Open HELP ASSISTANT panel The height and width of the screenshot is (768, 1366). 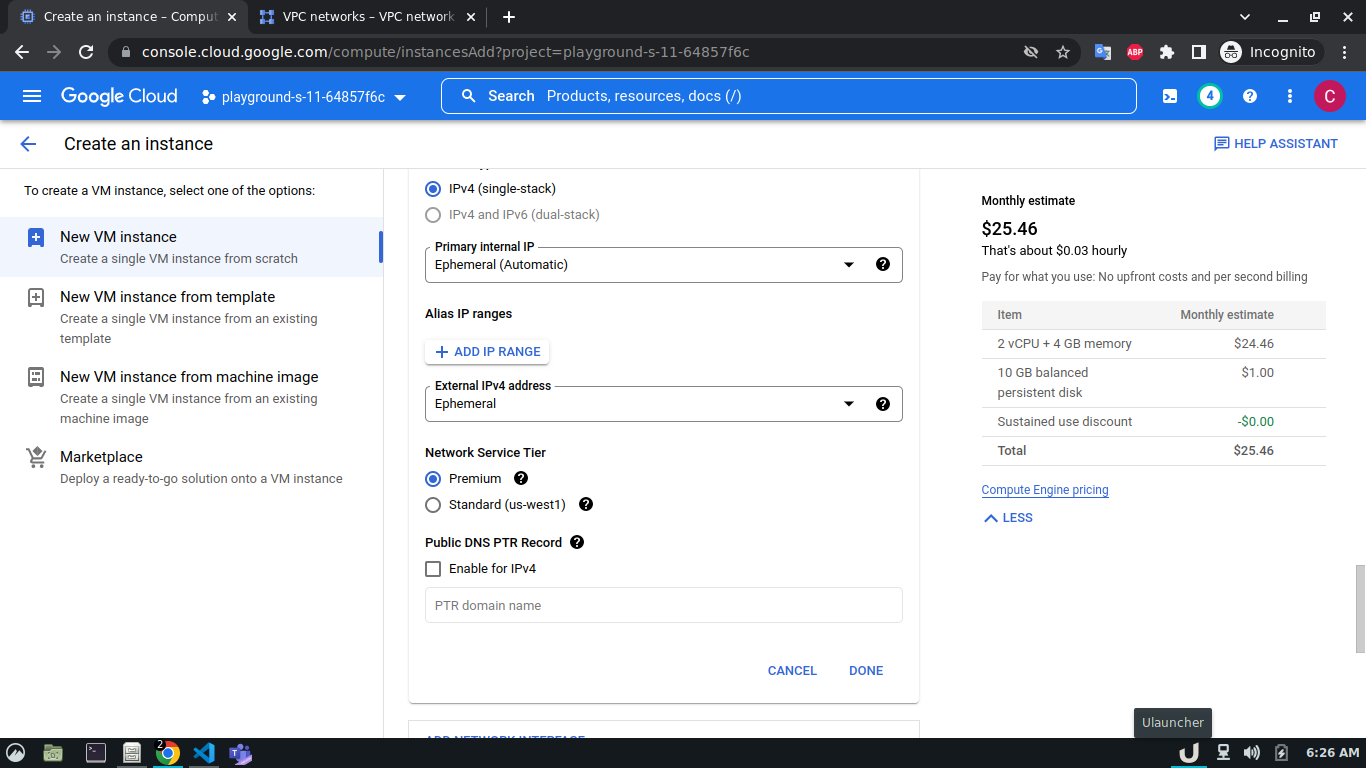(x=1276, y=144)
